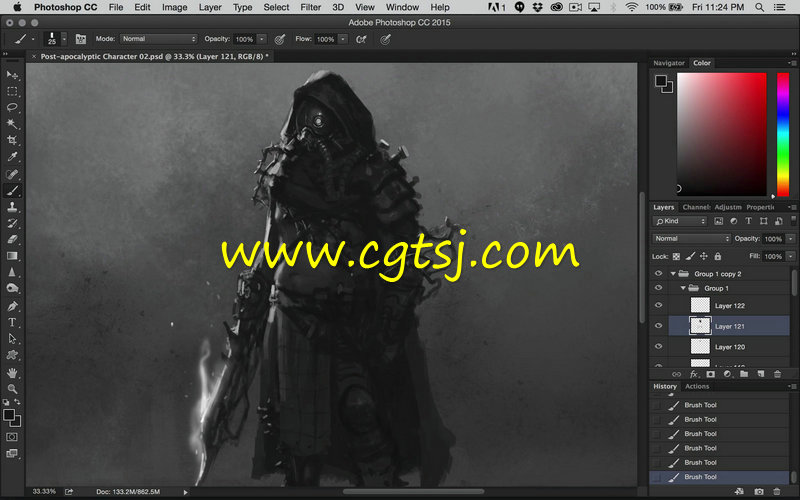800x500 pixels.
Task: Select the Path Selection tool
Action: click(12, 339)
